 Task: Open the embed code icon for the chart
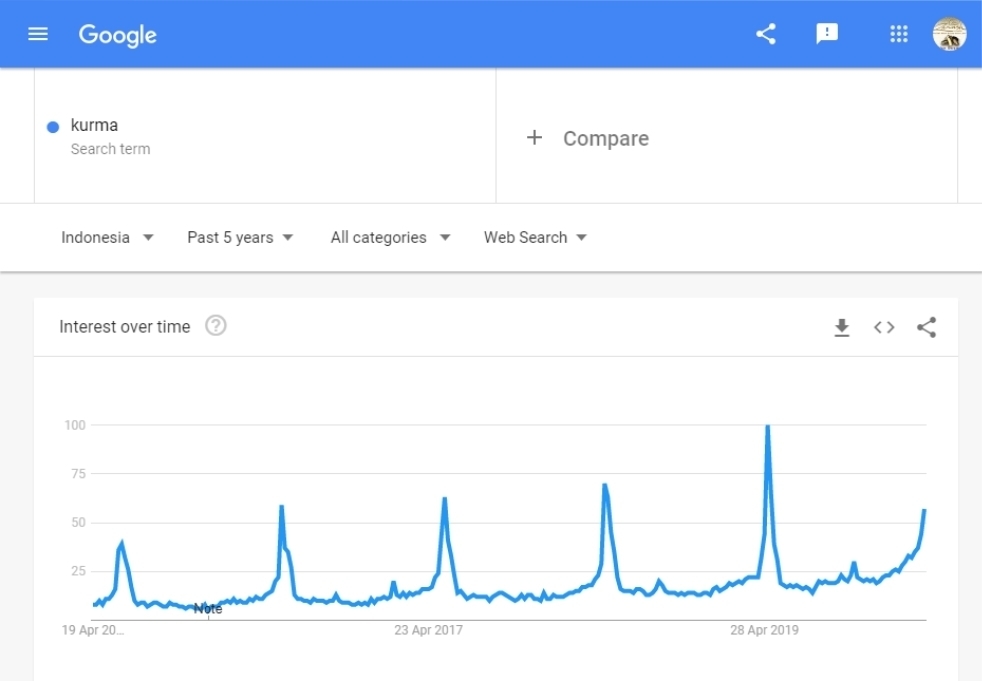pyautogui.click(x=884, y=327)
